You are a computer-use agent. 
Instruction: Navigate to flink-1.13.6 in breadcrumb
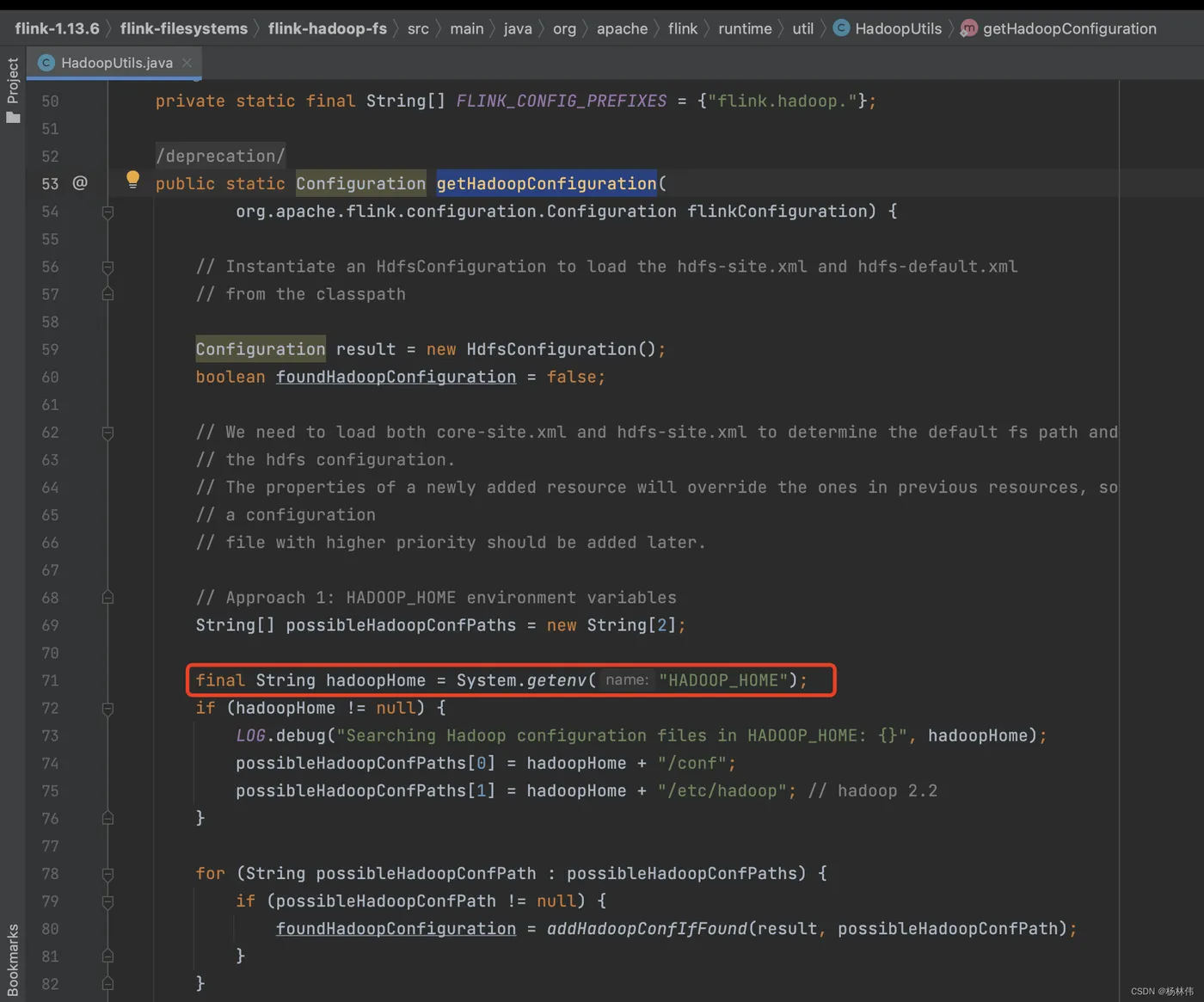click(57, 28)
